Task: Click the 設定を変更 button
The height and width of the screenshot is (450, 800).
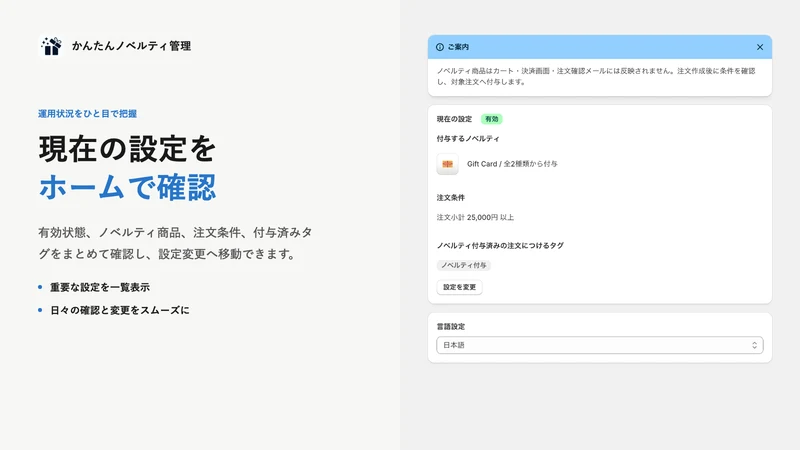Action: pyautogui.click(x=459, y=287)
